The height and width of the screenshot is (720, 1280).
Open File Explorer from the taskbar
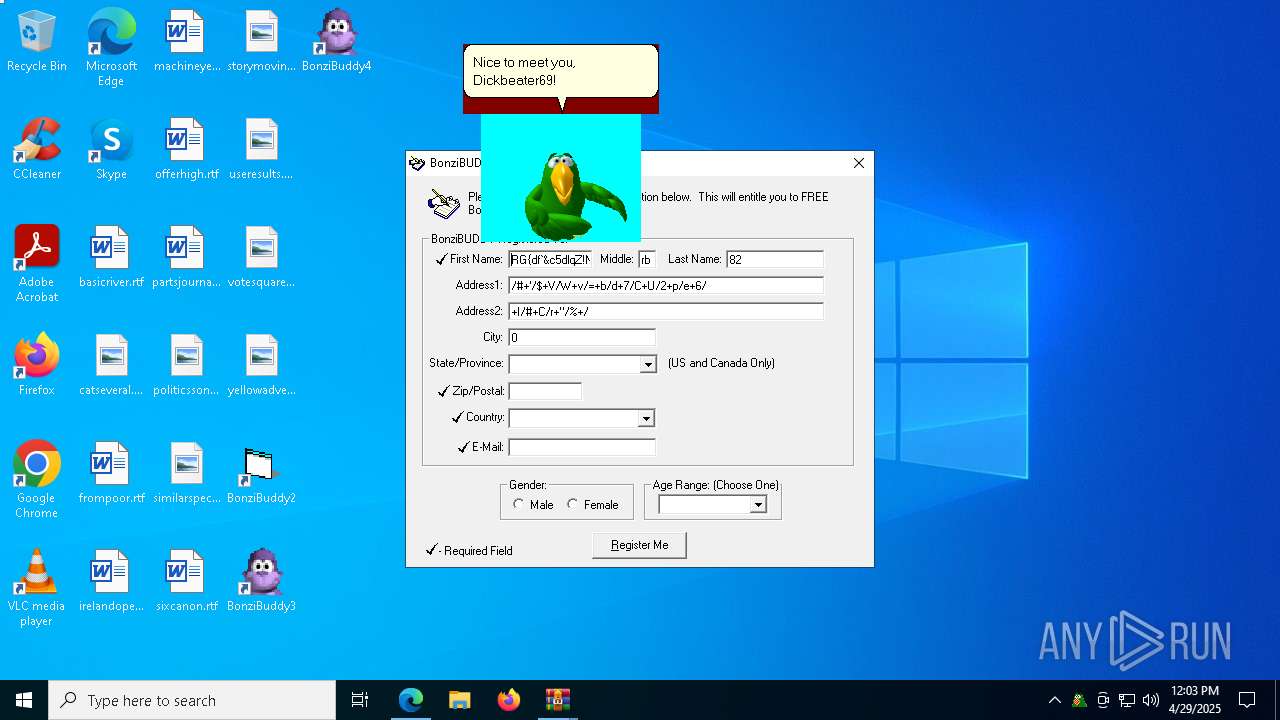point(459,700)
